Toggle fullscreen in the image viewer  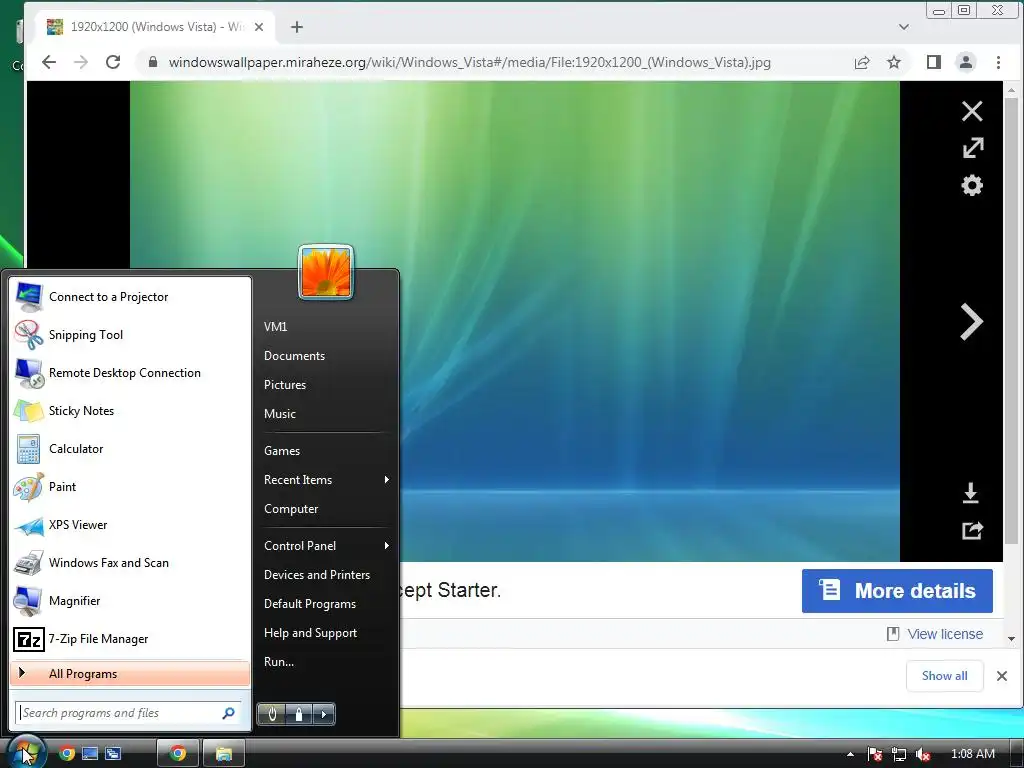972,148
